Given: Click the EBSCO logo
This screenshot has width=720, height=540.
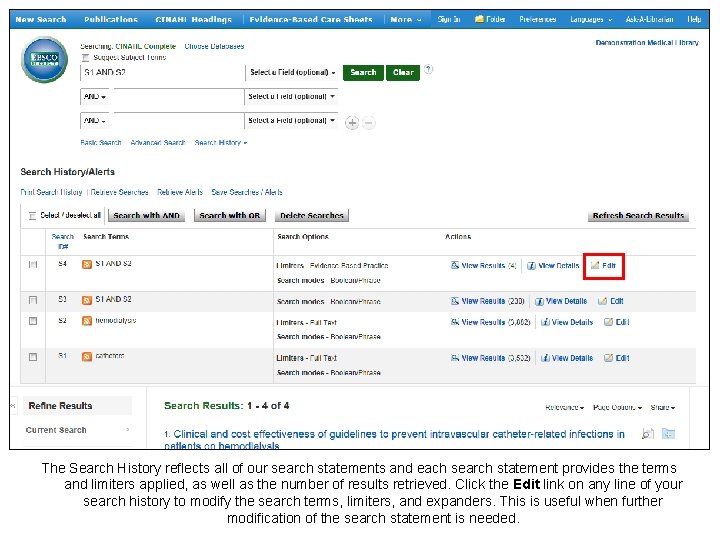Looking at the screenshot, I should point(45,60).
